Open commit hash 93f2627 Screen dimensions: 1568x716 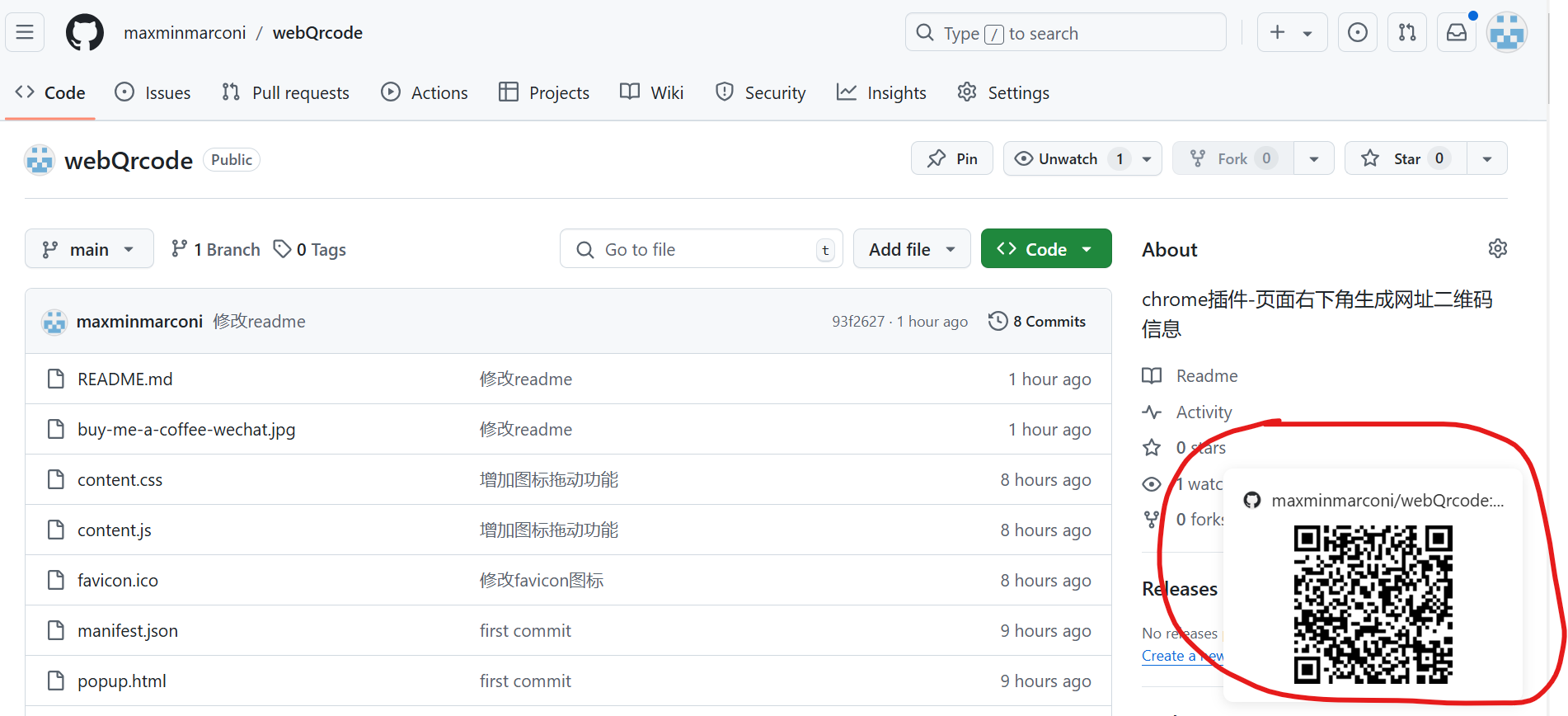pyautogui.click(x=857, y=322)
